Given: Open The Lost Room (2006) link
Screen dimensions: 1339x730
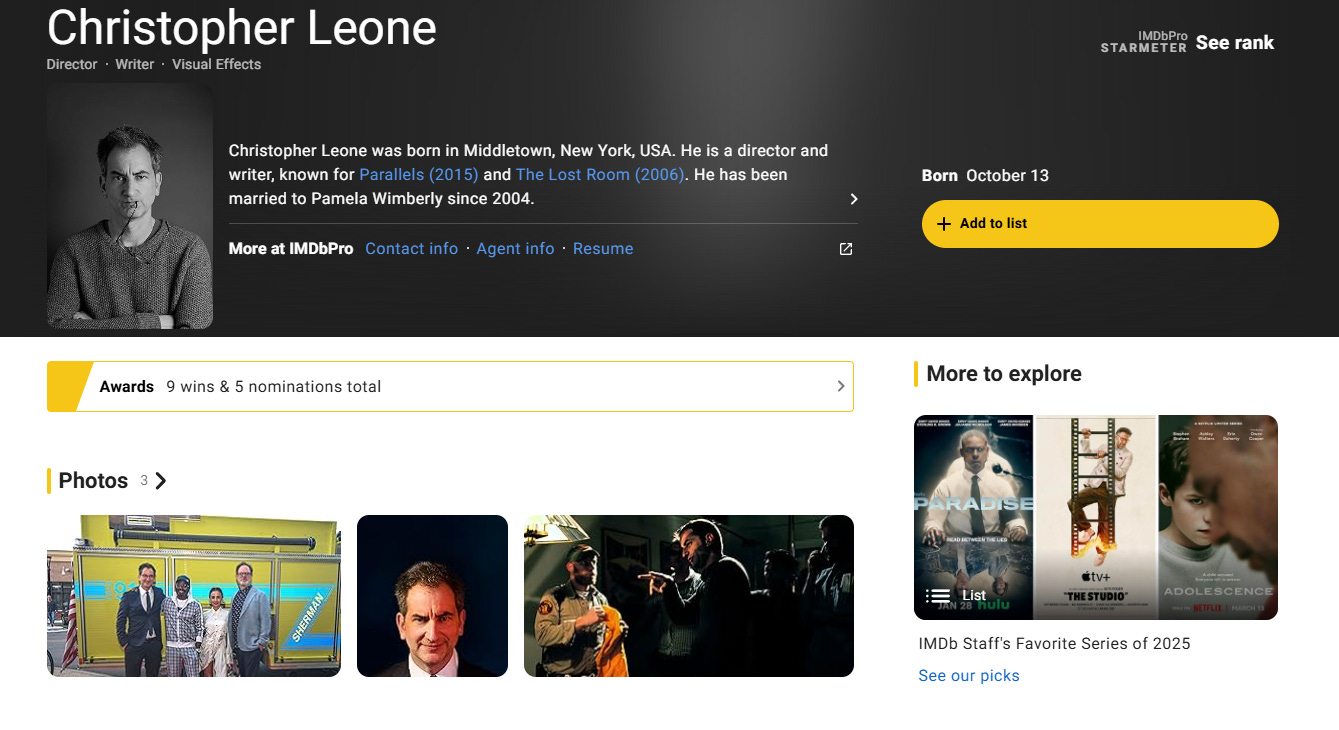Looking at the screenshot, I should pyautogui.click(x=600, y=174).
